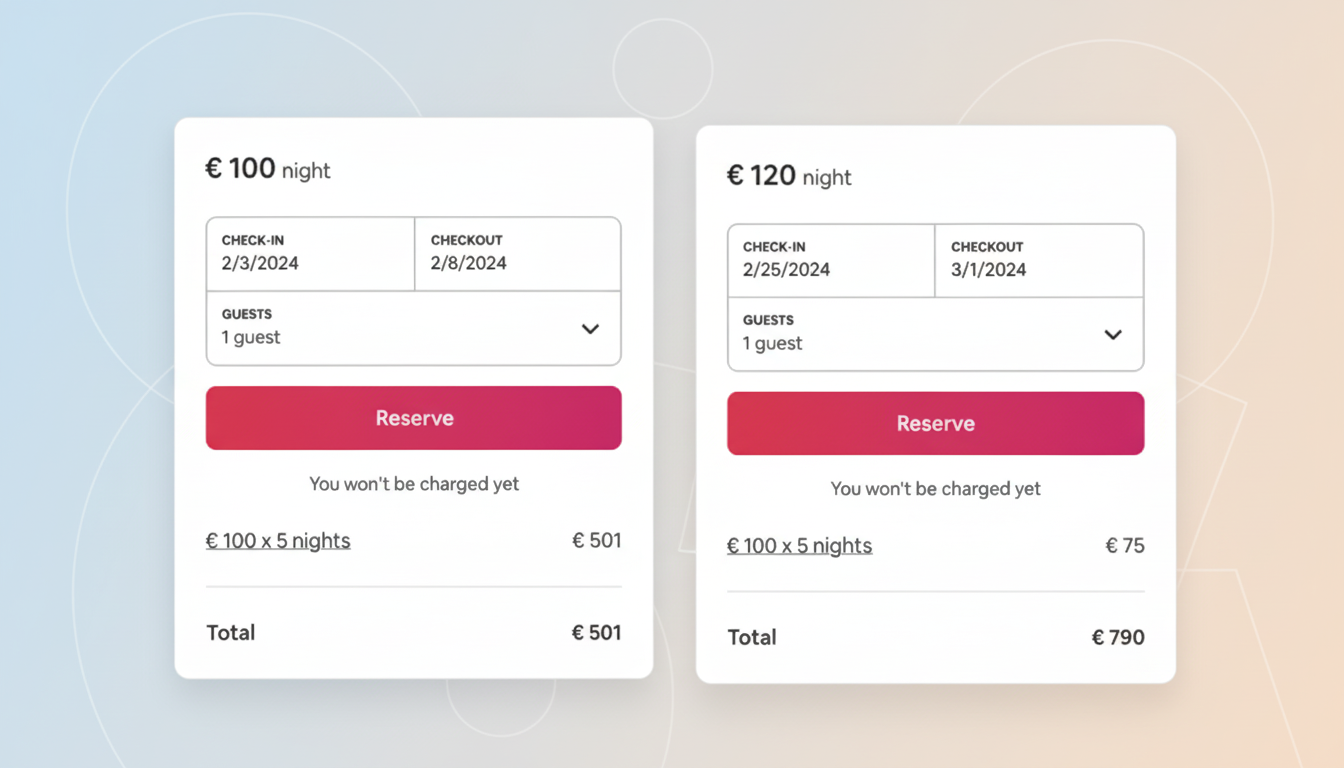Click the Total amount of € 790
The width and height of the screenshot is (1344, 768).
click(1119, 637)
